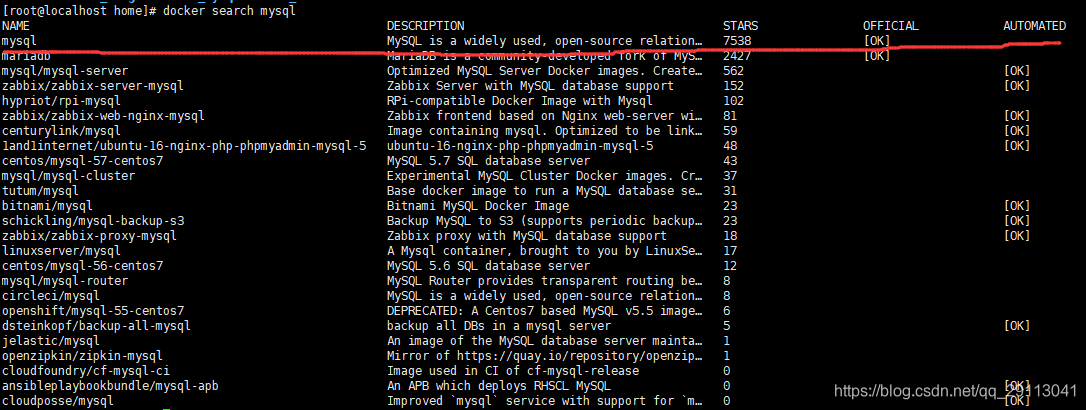
Task: Select 'zabbix/zabbix-web-nginx-mysql' image name
Action: pyautogui.click(x=103, y=116)
